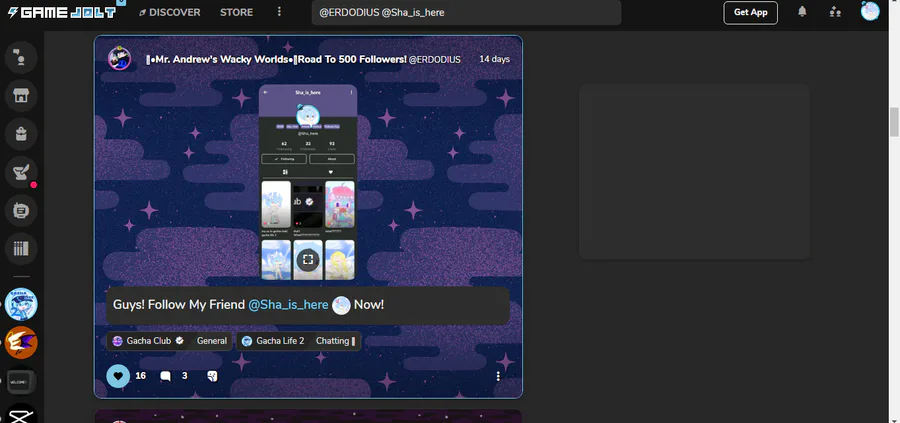Click the 16 likes count
The width and height of the screenshot is (900, 423).
(141, 376)
